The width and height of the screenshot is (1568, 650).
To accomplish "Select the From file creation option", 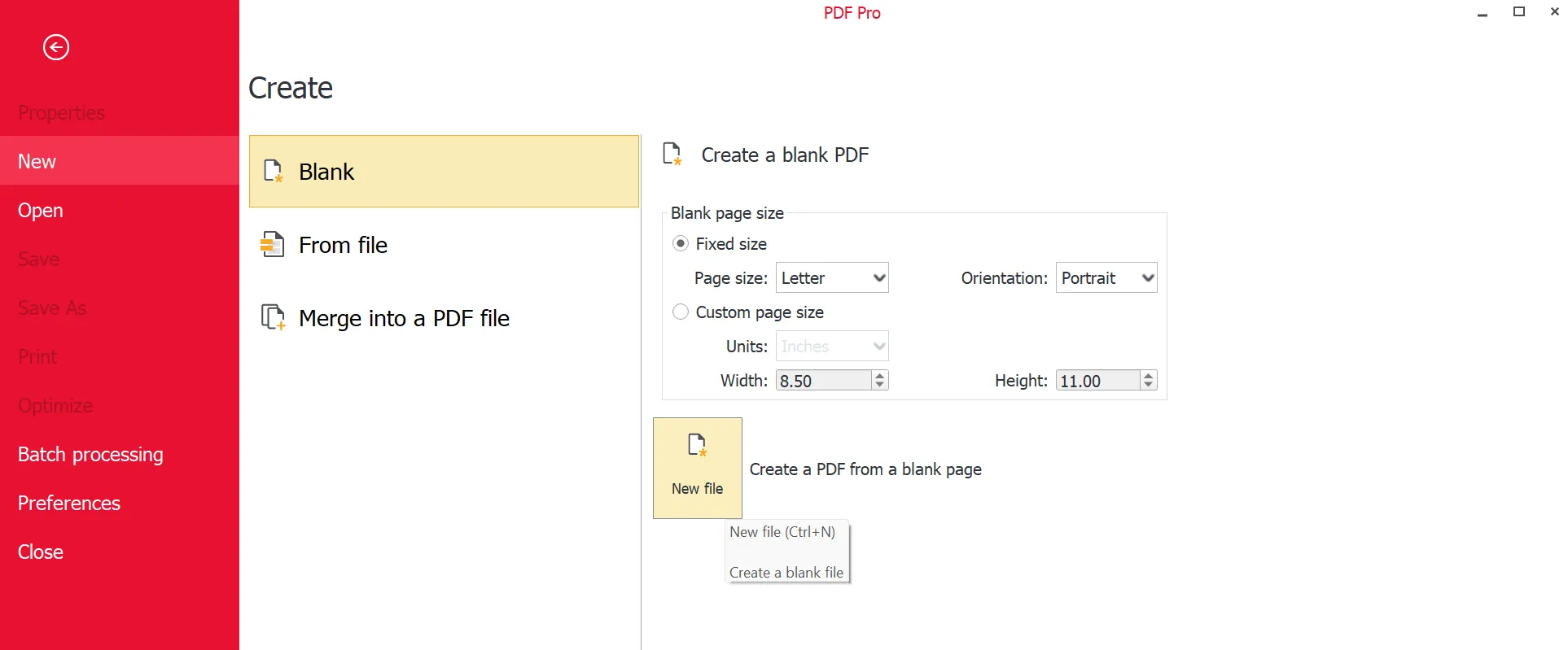I will click(343, 245).
